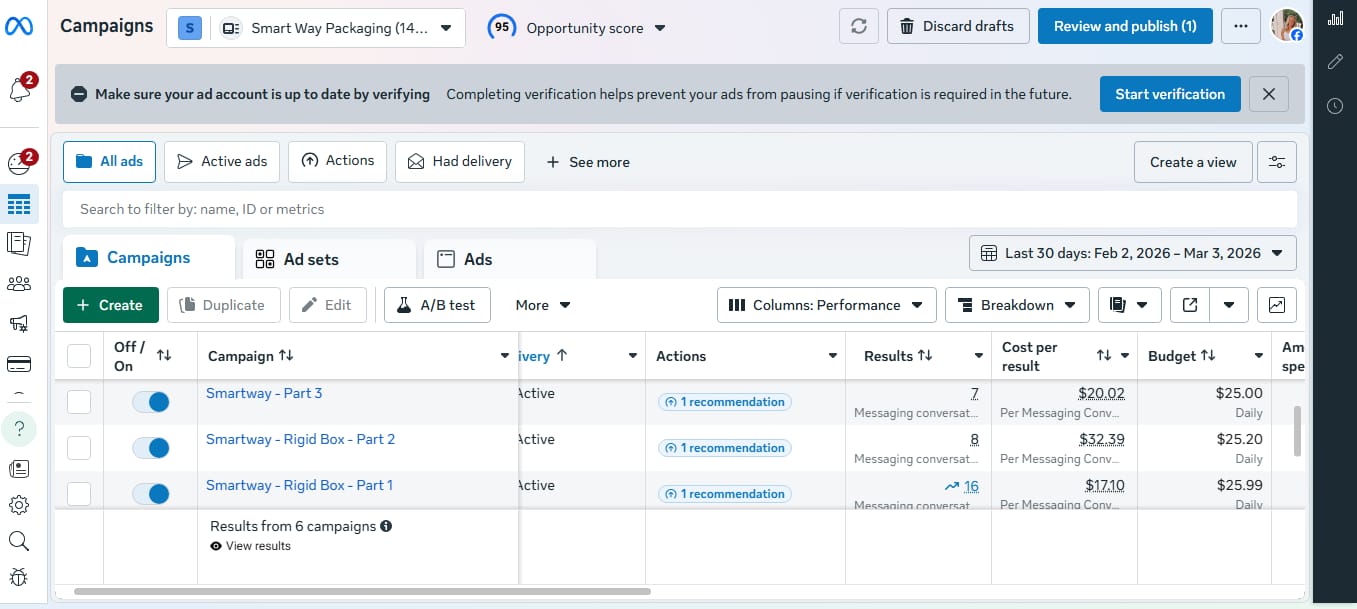Open Billing credit card icon in sidebar
The width and height of the screenshot is (1357, 609).
(19, 363)
